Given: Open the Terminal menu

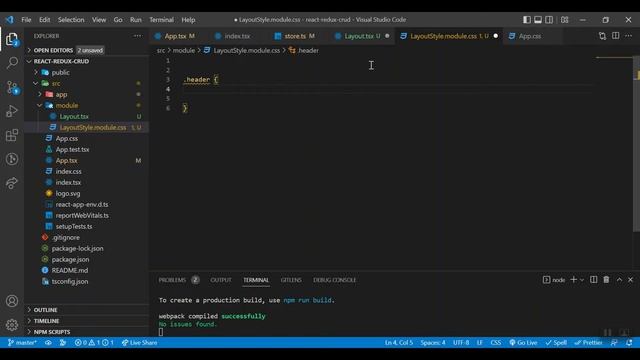Looking at the screenshot, I should tap(161, 20).
